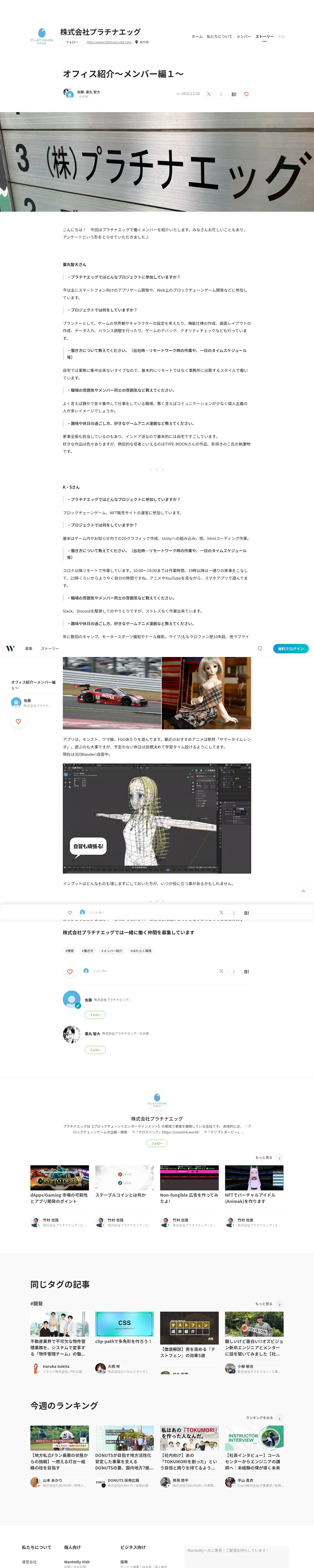Click もっと見る chevron above company stories

(279, 1158)
